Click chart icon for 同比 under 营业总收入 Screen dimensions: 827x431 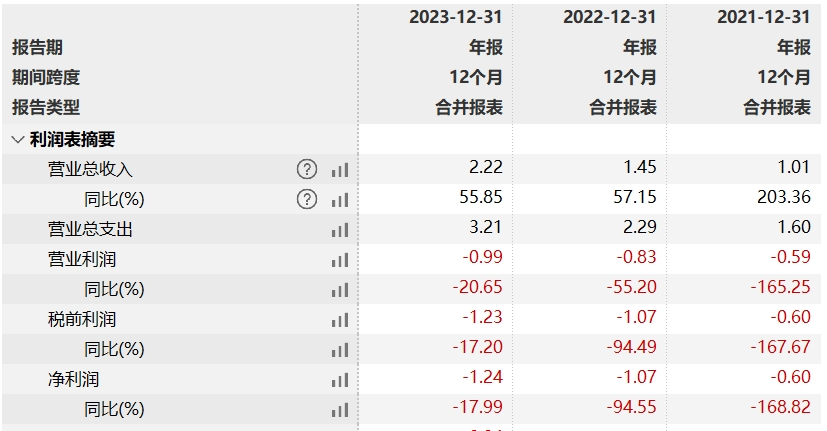point(340,200)
